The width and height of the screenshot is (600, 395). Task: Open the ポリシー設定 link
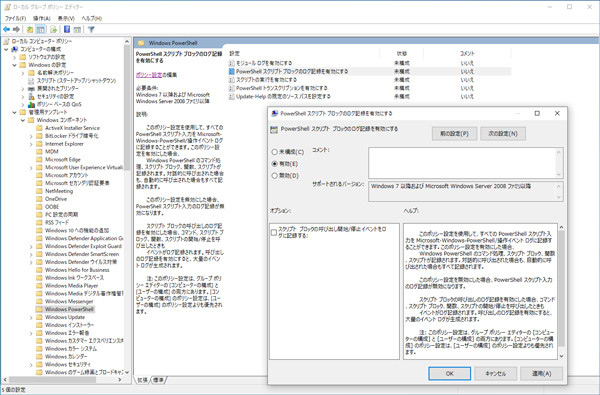pos(149,75)
